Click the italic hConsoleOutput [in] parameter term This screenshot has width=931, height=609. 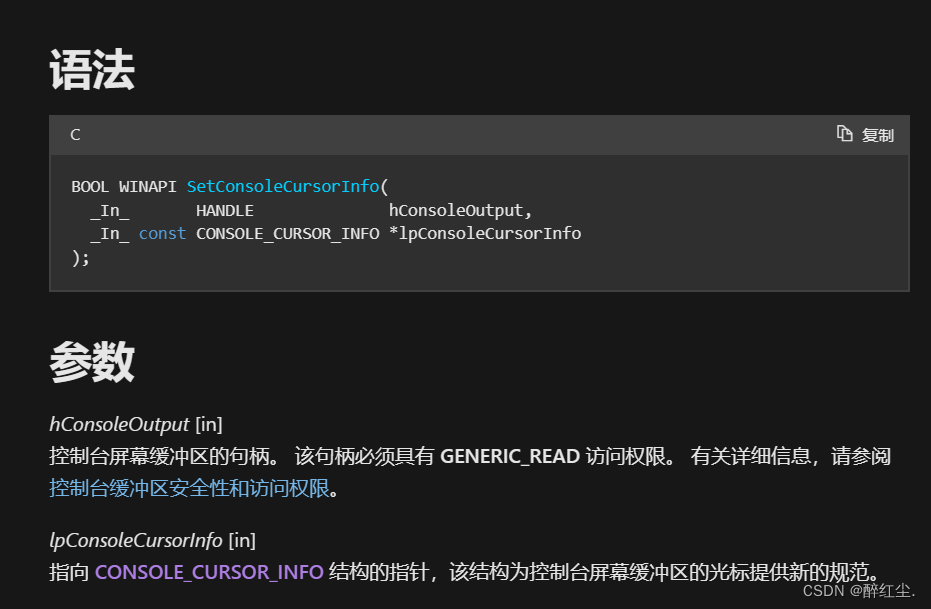[136, 424]
